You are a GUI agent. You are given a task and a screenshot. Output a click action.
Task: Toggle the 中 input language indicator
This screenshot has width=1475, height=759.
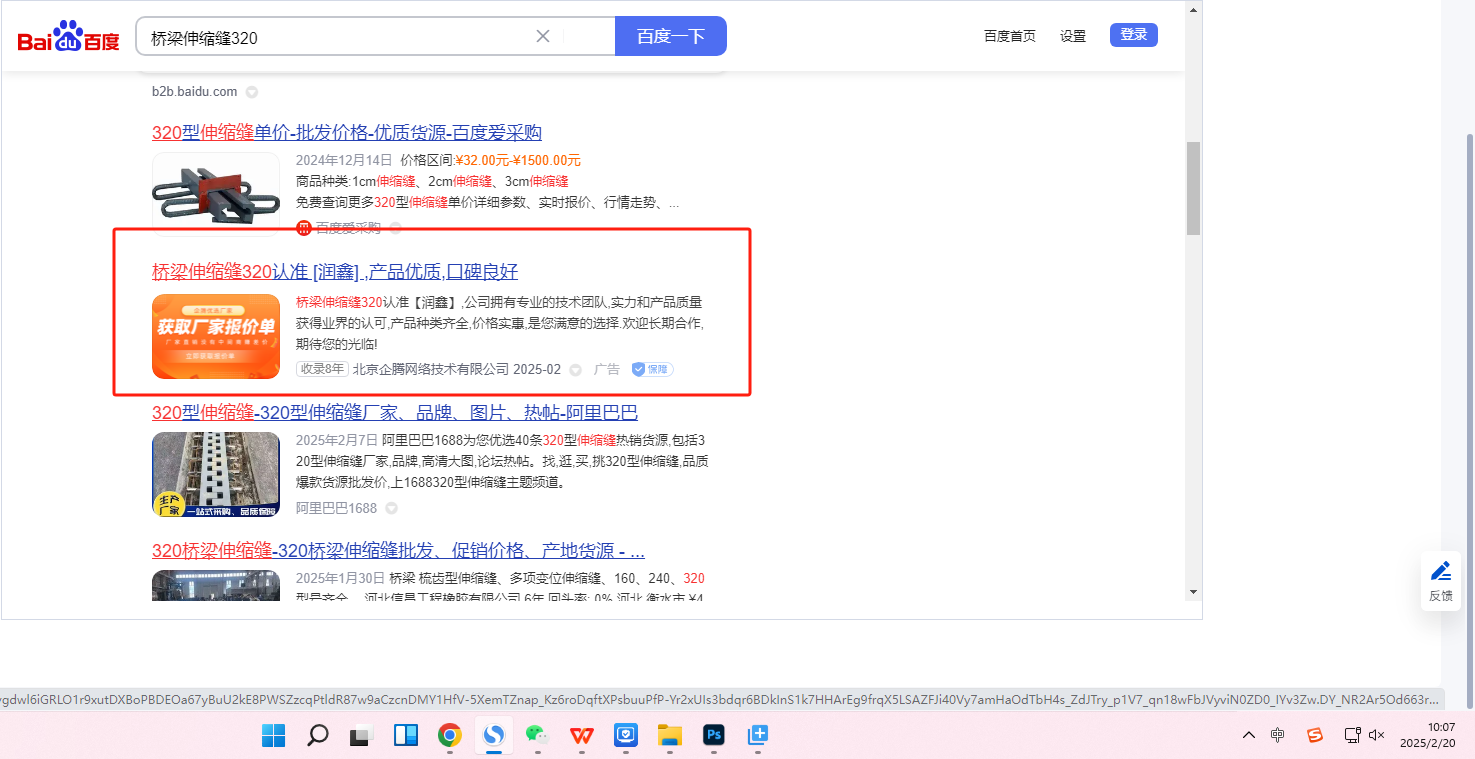(x=1278, y=735)
